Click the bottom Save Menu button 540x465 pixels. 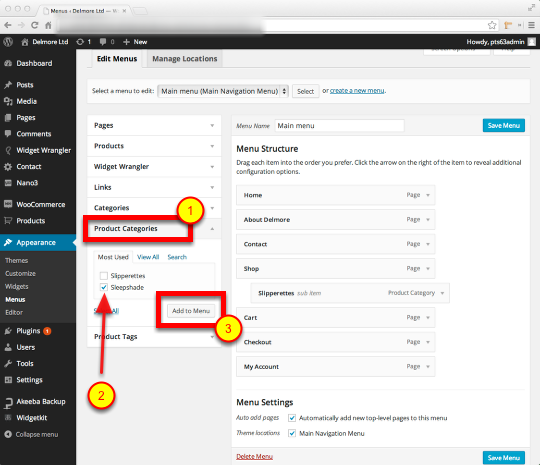[x=504, y=458]
